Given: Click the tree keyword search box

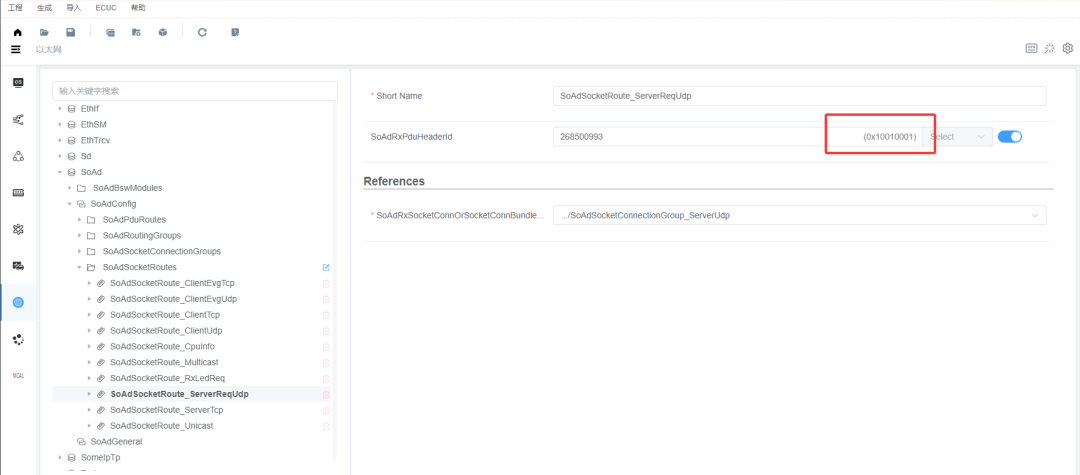Looking at the screenshot, I should (195, 91).
